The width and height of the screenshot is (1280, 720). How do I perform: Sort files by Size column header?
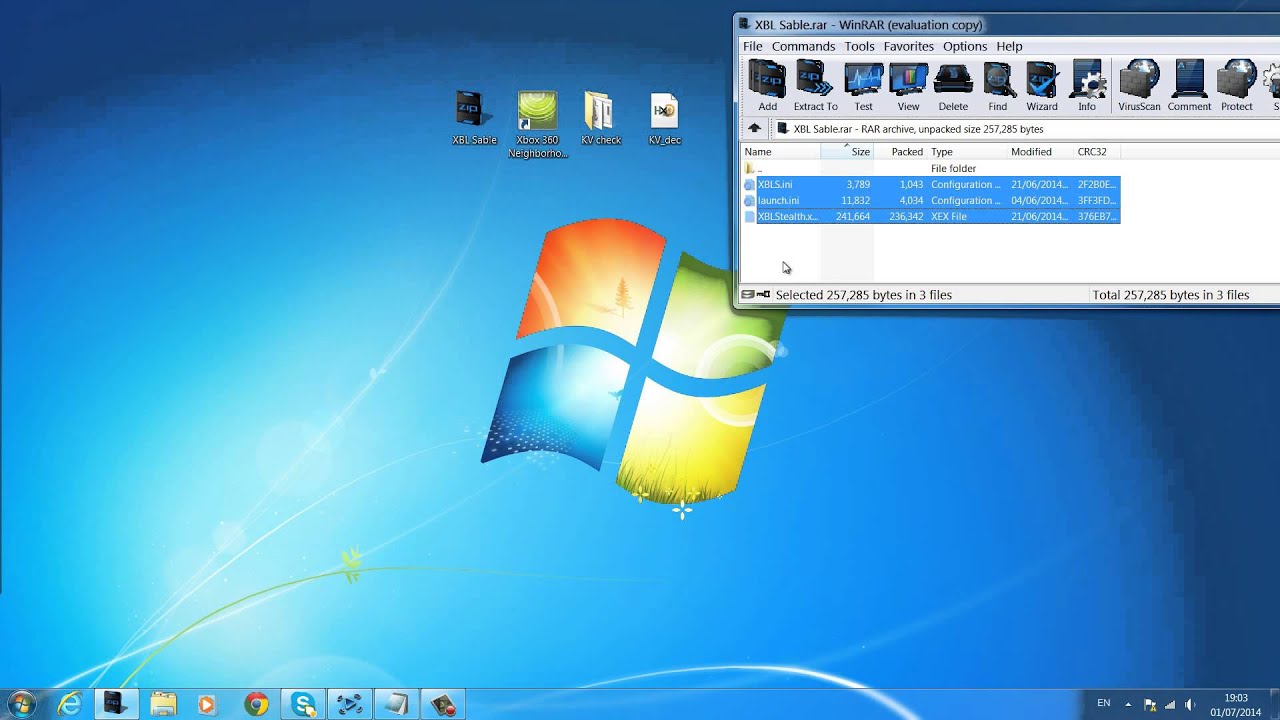click(x=847, y=152)
